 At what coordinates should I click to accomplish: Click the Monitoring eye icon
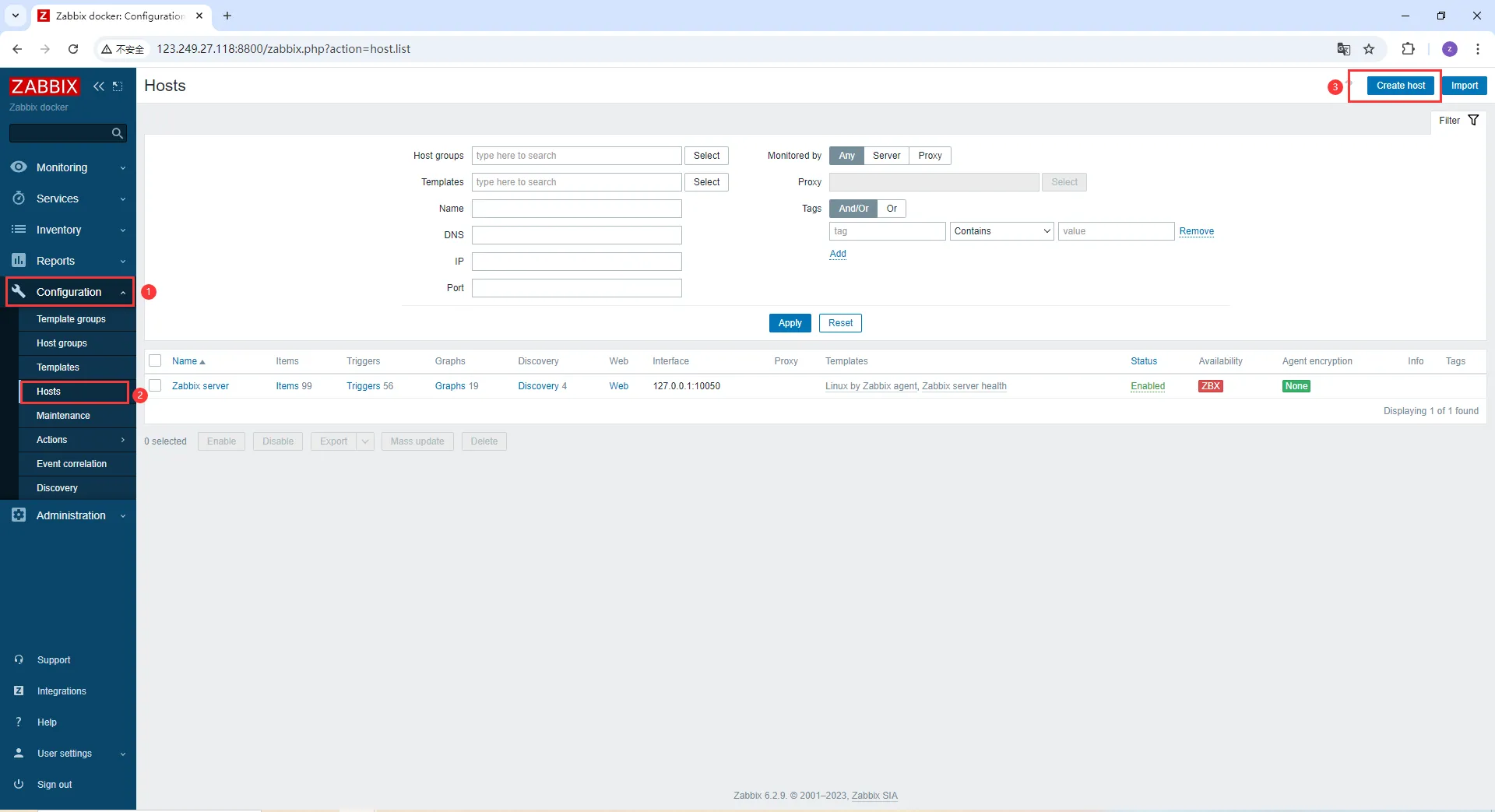19,167
